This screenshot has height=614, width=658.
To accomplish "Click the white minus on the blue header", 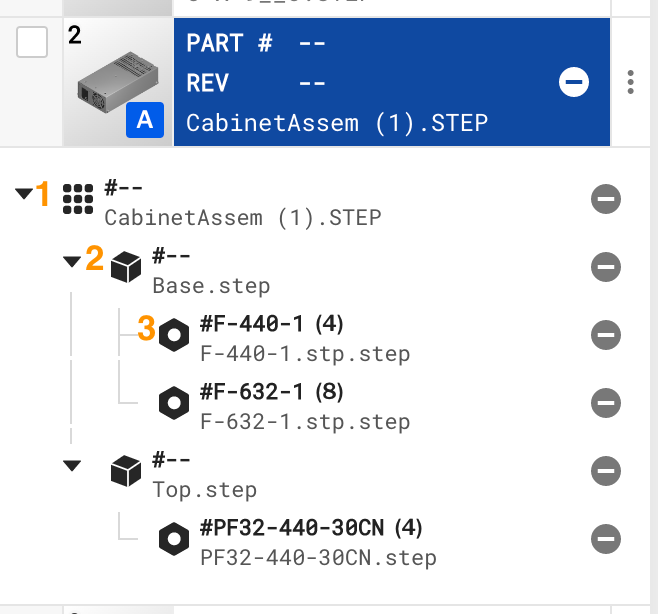I will (x=574, y=83).
